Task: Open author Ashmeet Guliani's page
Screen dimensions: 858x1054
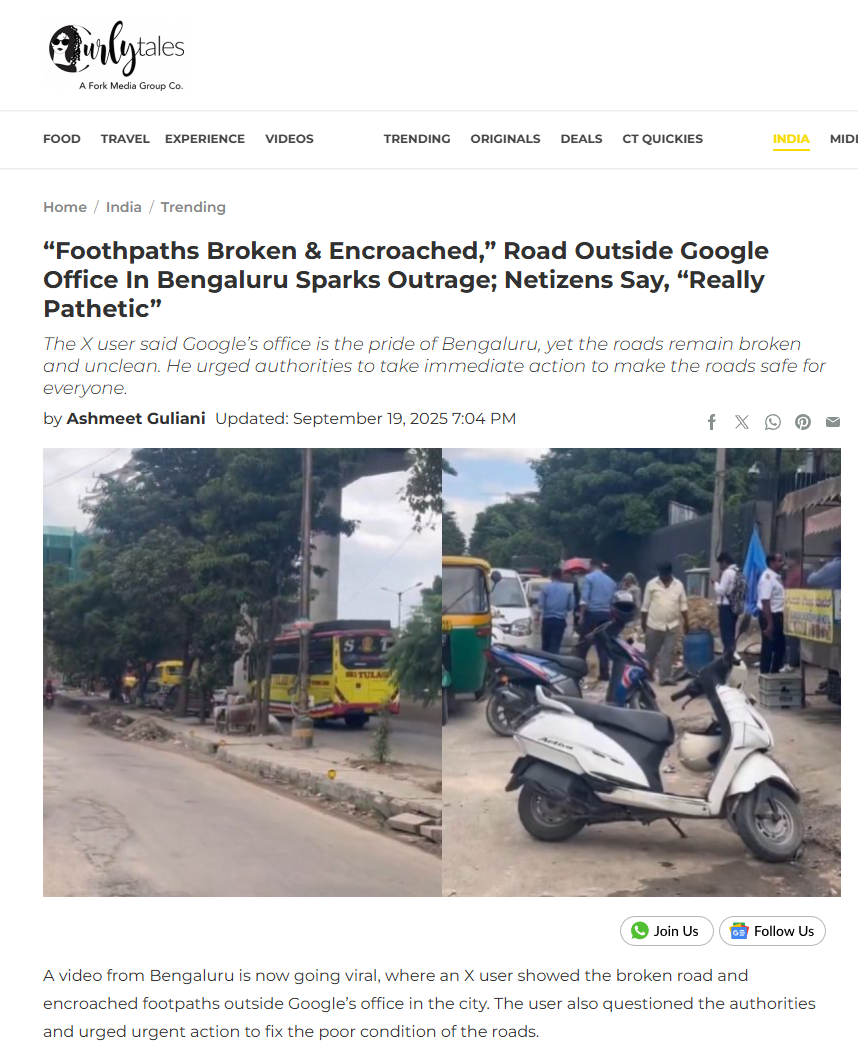Action: click(136, 418)
